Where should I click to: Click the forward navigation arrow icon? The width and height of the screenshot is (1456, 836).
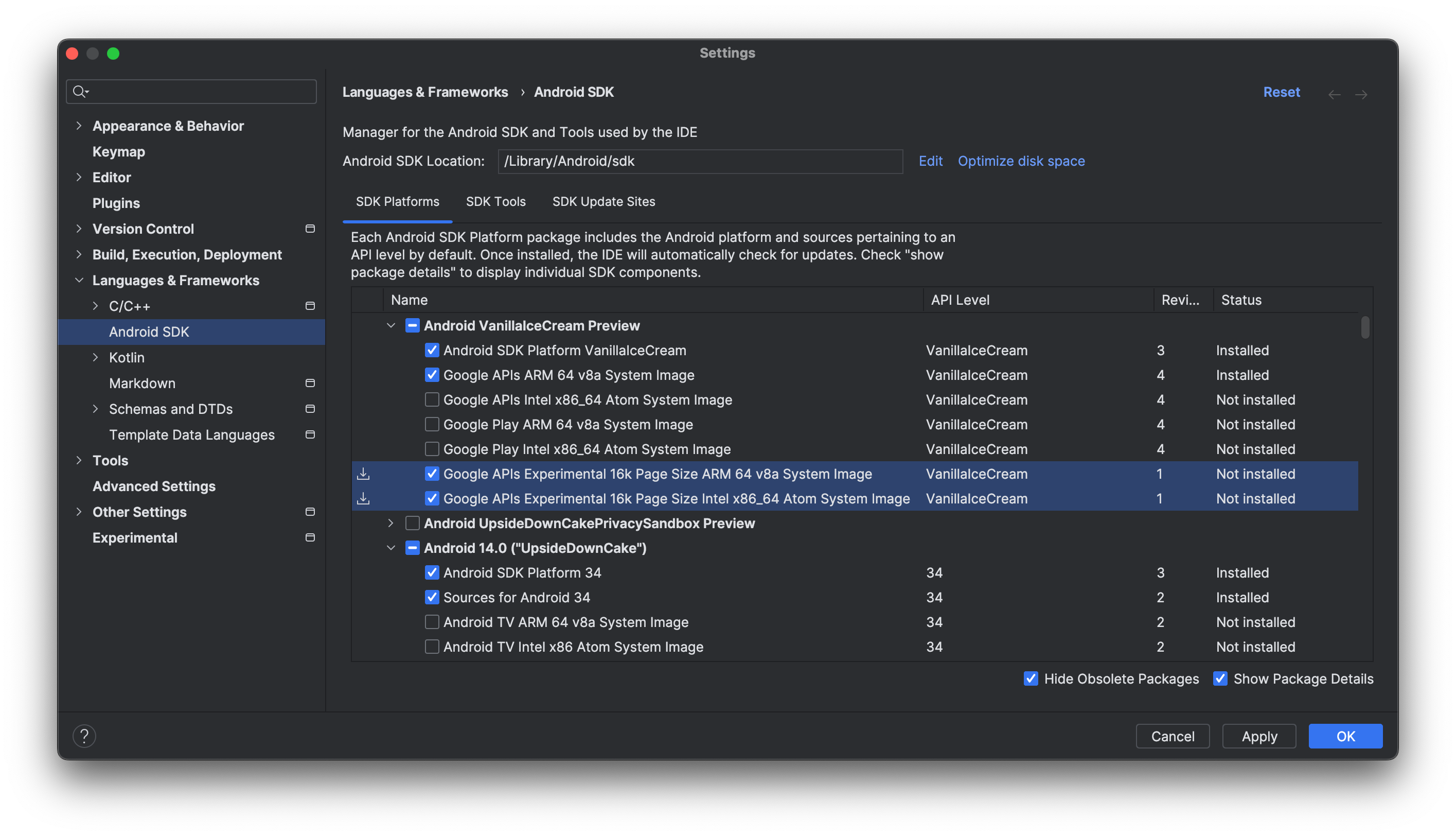[1362, 91]
